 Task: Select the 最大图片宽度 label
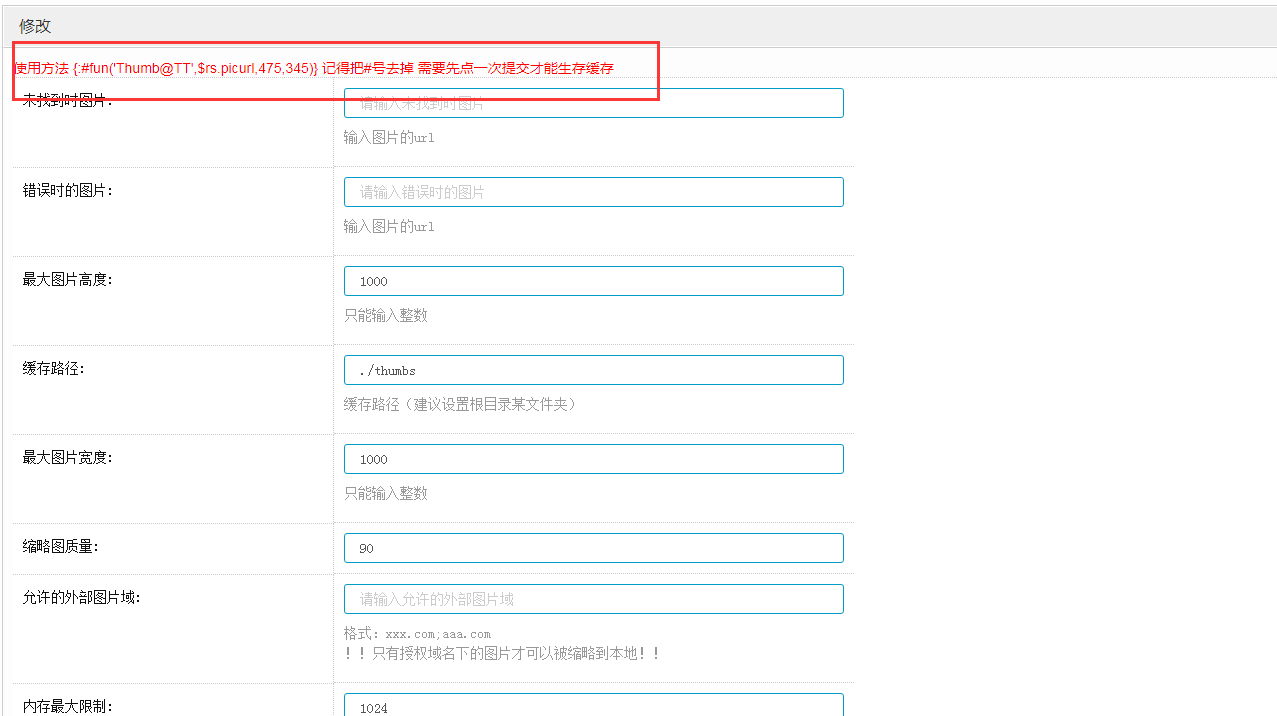[x=68, y=457]
